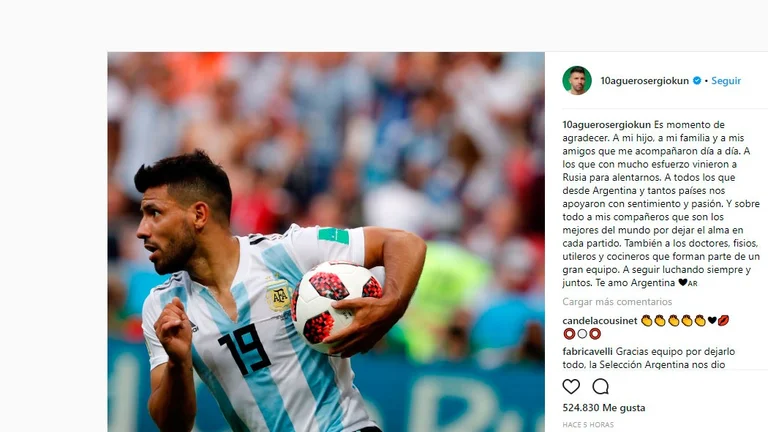This screenshot has width=768, height=432.
Task: Follow the account with Seguir
Action: 726,81
